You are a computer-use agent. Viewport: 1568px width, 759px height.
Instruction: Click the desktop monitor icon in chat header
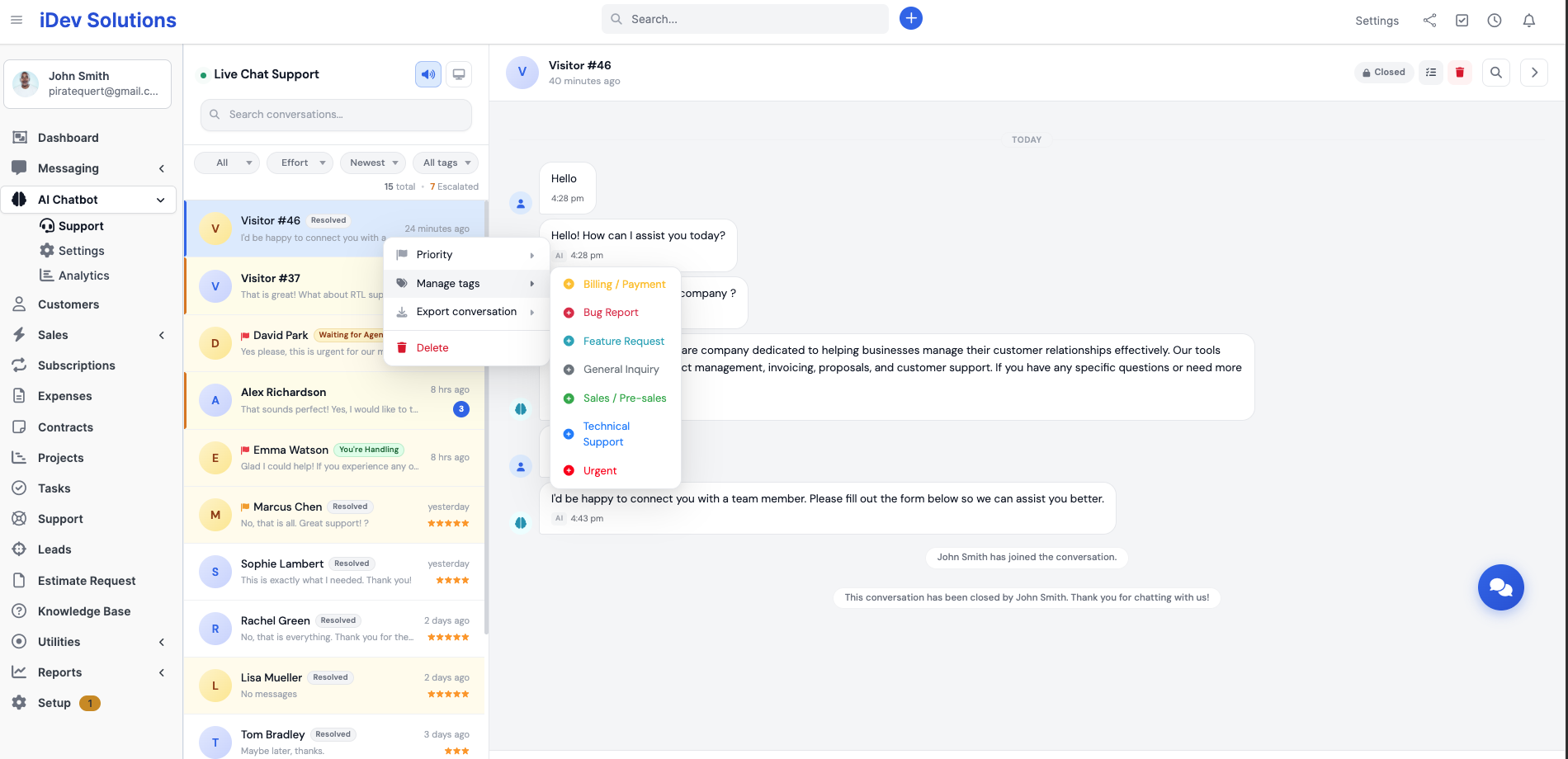(459, 74)
